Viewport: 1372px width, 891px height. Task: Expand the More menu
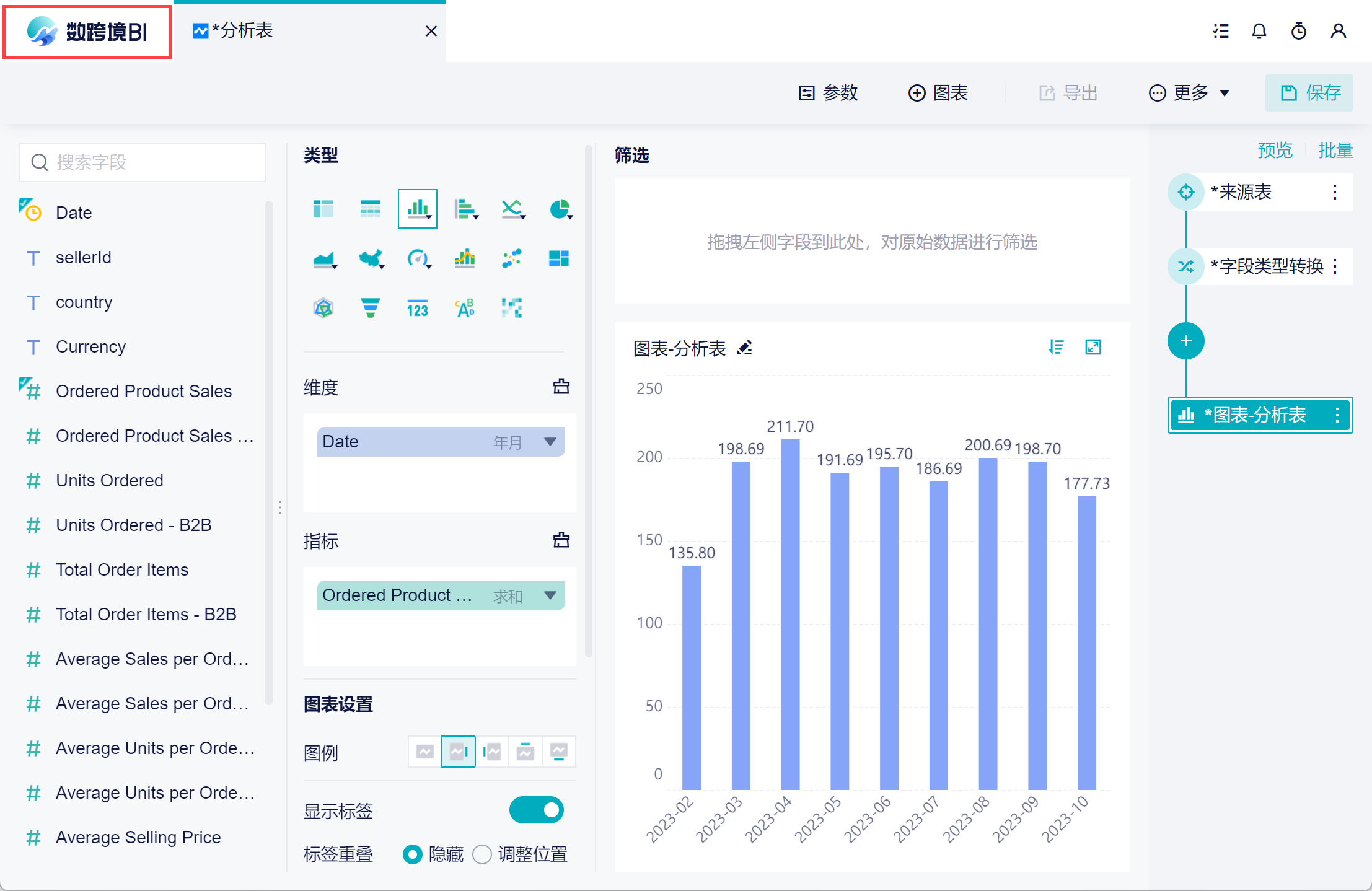(x=1189, y=93)
